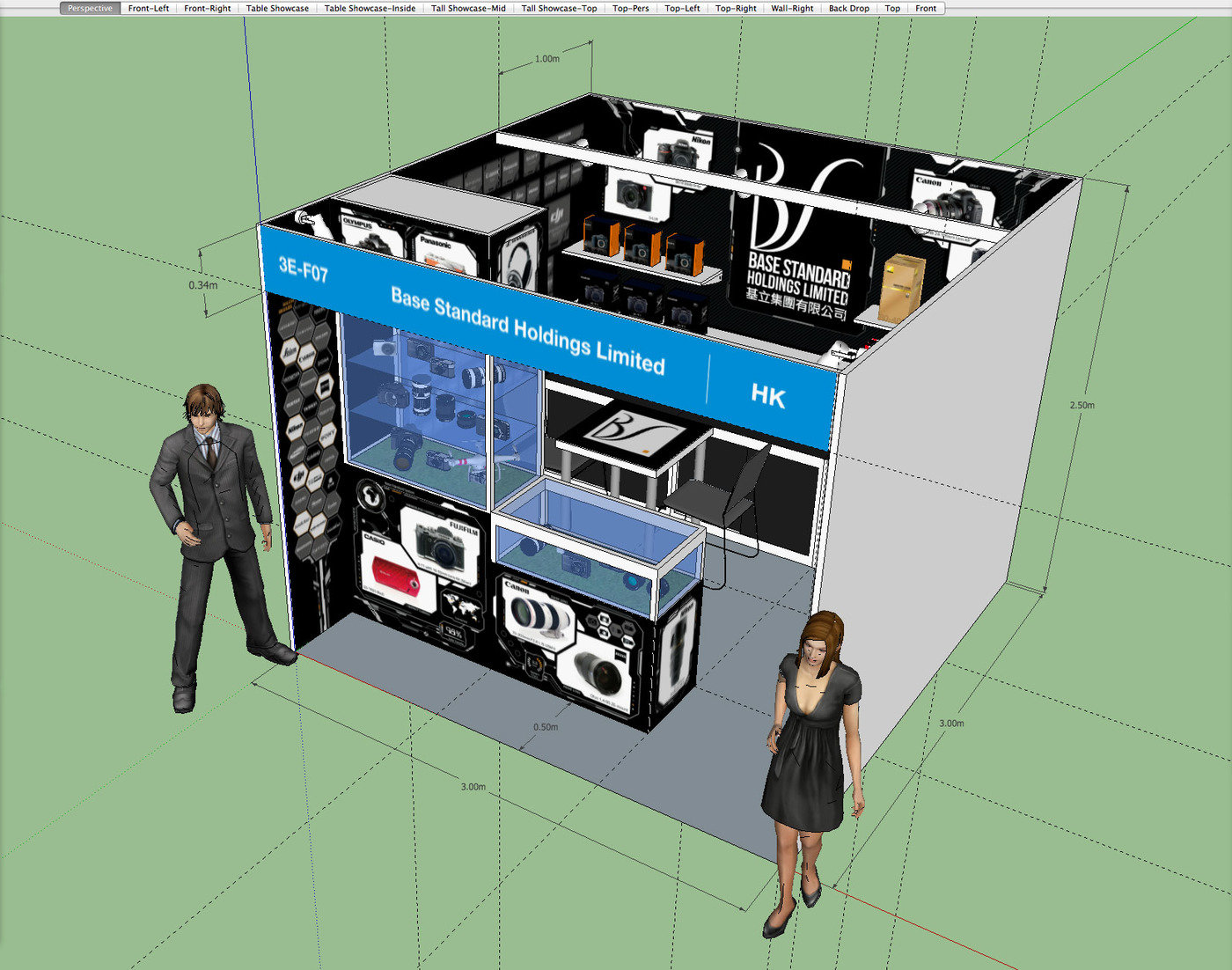
Task: Open the Tall Showcase-Top view
Action: 558,8
